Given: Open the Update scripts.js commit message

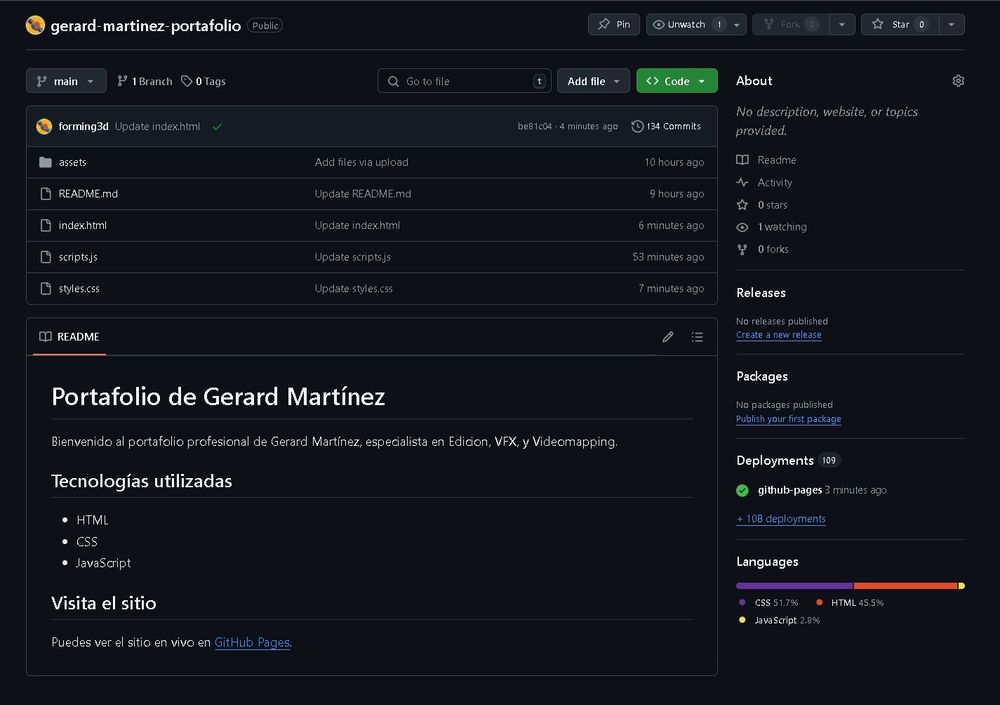Looking at the screenshot, I should pyautogui.click(x=352, y=256).
